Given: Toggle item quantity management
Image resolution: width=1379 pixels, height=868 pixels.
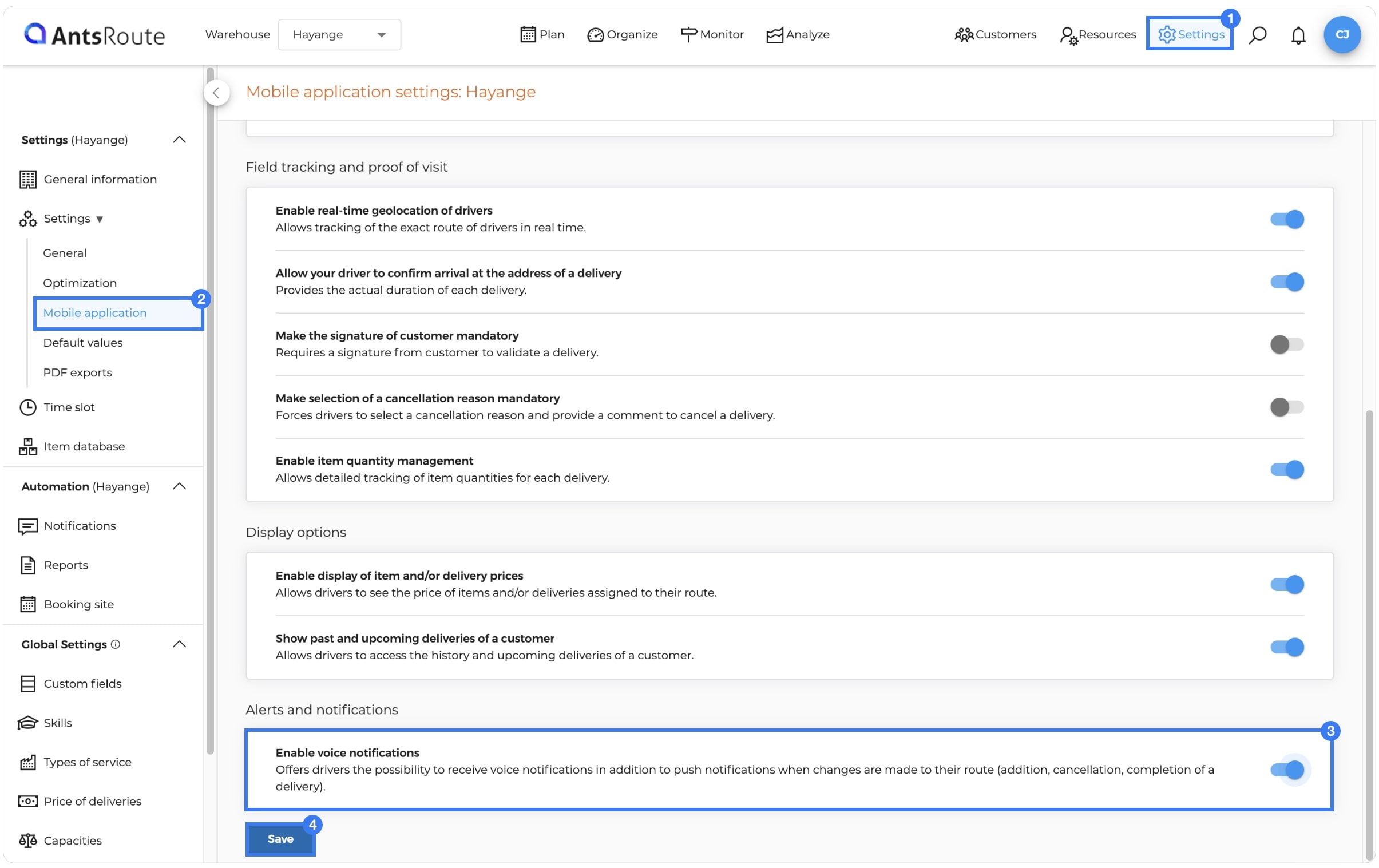Looking at the screenshot, I should pyautogui.click(x=1286, y=470).
